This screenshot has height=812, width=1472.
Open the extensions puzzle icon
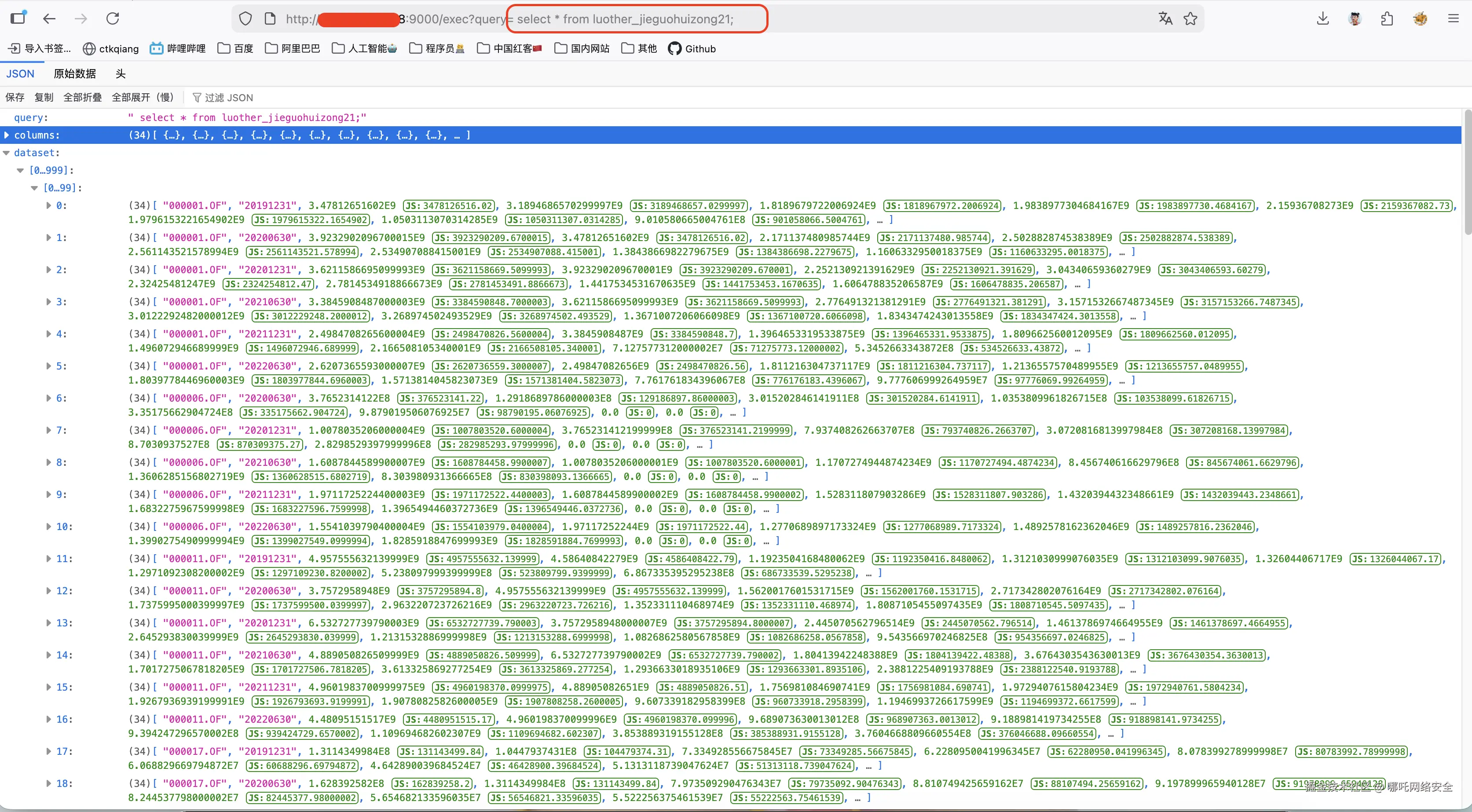(x=1387, y=19)
